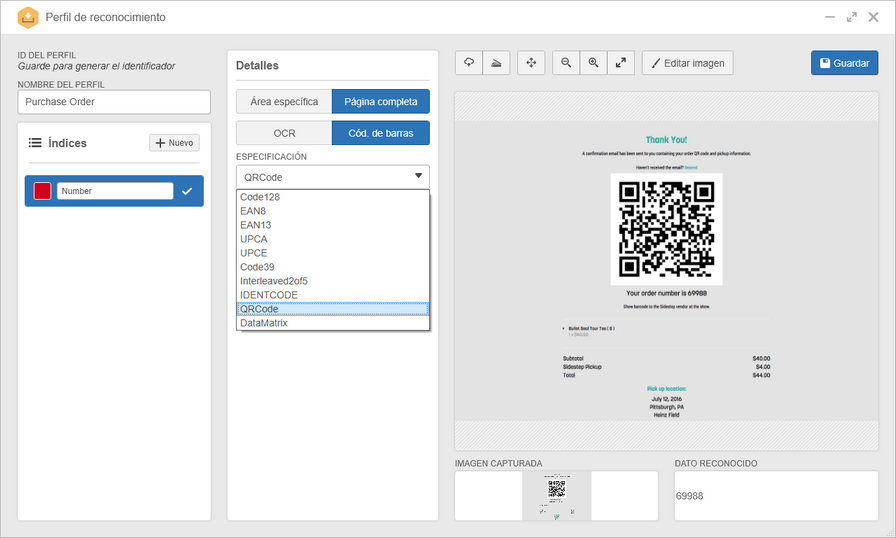Viewport: 896px width, 538px height.
Task: Click the Detalles panel heading
Action: pyautogui.click(x=257, y=66)
